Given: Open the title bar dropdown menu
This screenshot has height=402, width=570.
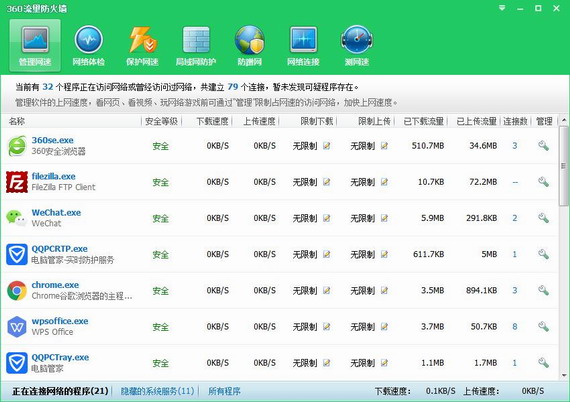Looking at the screenshot, I should click(x=502, y=8).
